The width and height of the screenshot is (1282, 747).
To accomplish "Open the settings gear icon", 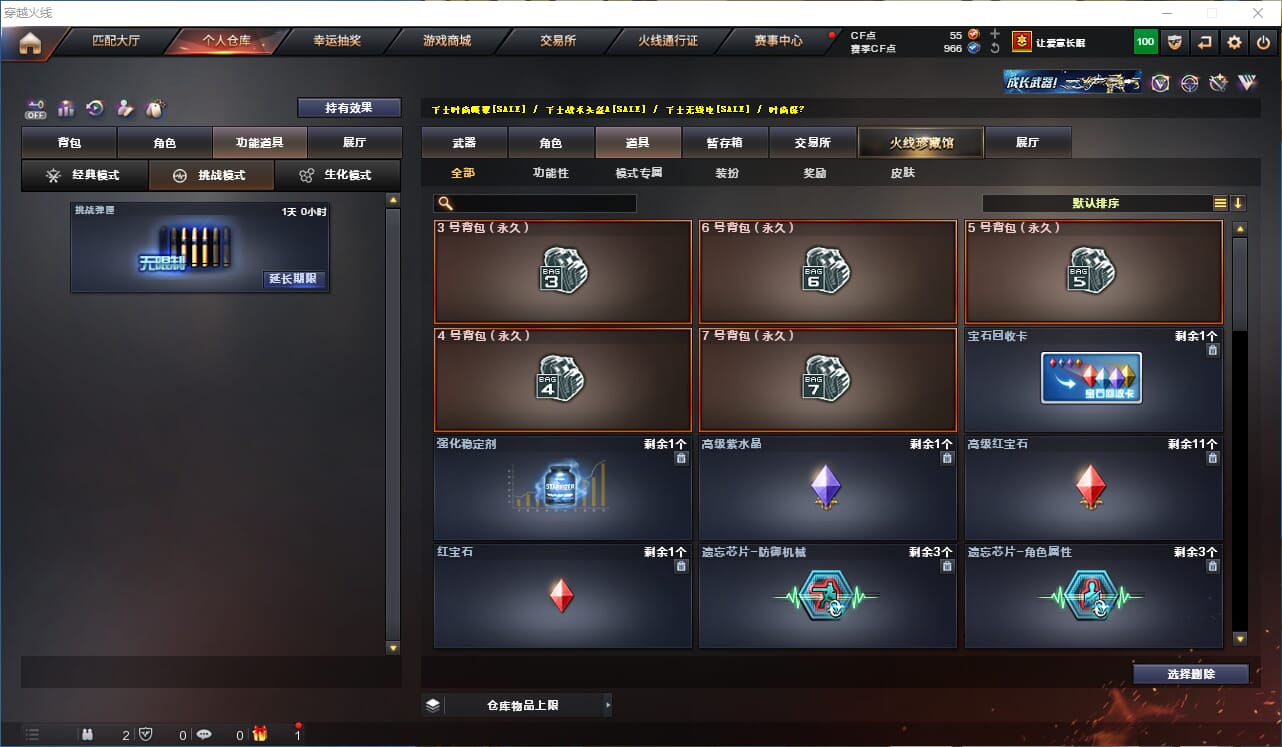I will (1234, 42).
